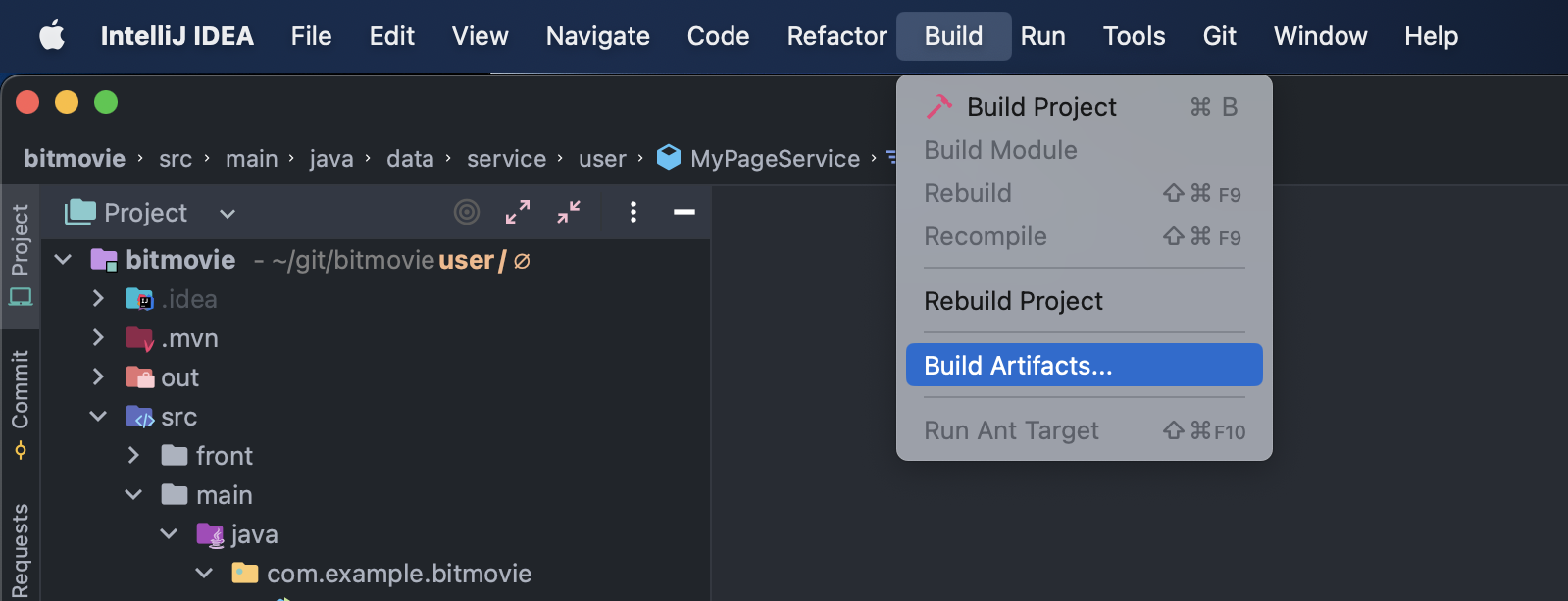Toggle the Commit tool window tab
The height and width of the screenshot is (601, 1568).
(21, 402)
